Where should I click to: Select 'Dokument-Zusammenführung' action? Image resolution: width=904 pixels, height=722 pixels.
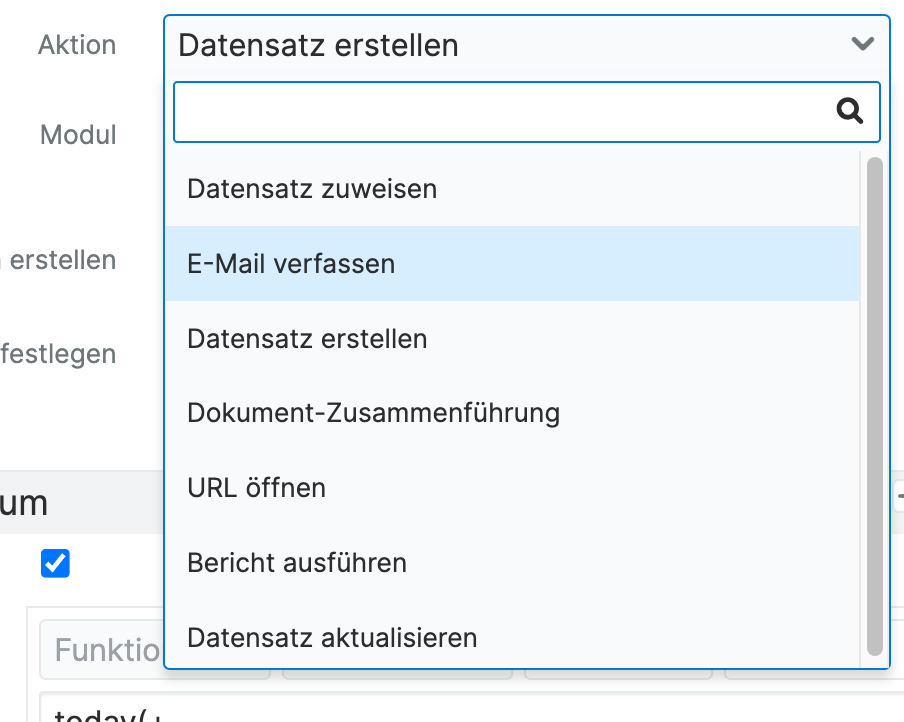(373, 413)
